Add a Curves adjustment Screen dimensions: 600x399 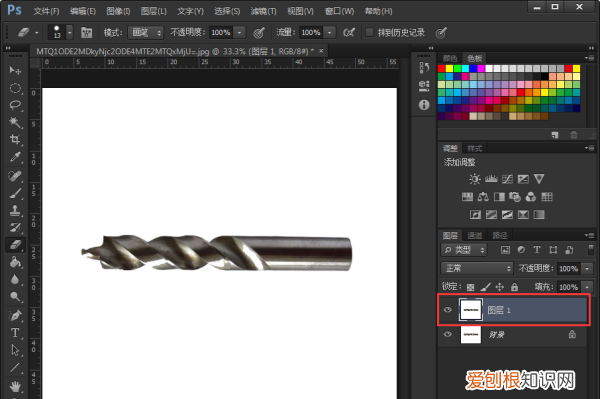point(507,179)
